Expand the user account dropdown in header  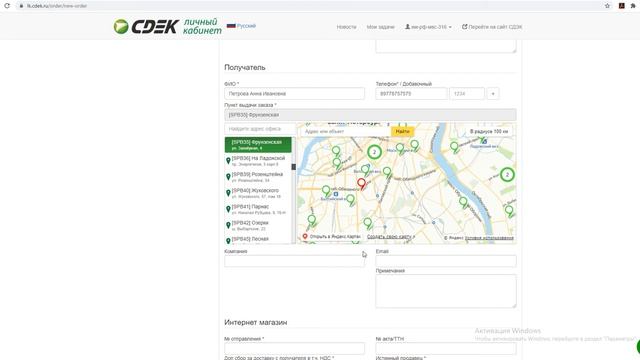pos(428,27)
